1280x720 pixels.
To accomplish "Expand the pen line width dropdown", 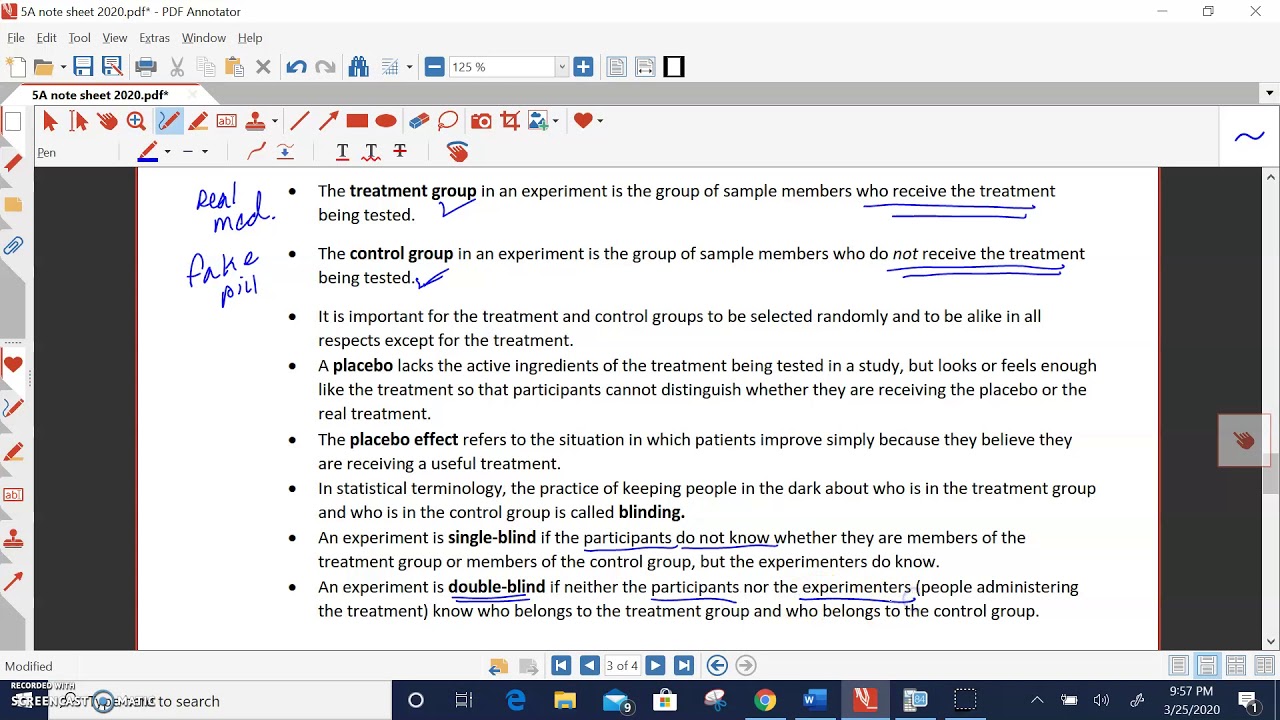I will [x=204, y=152].
